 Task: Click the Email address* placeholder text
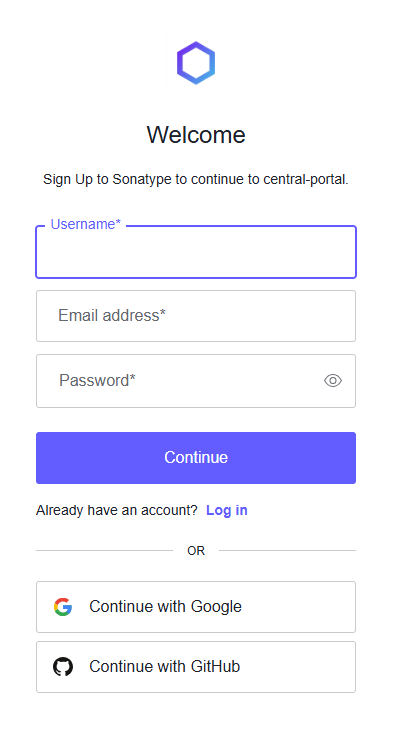112,315
